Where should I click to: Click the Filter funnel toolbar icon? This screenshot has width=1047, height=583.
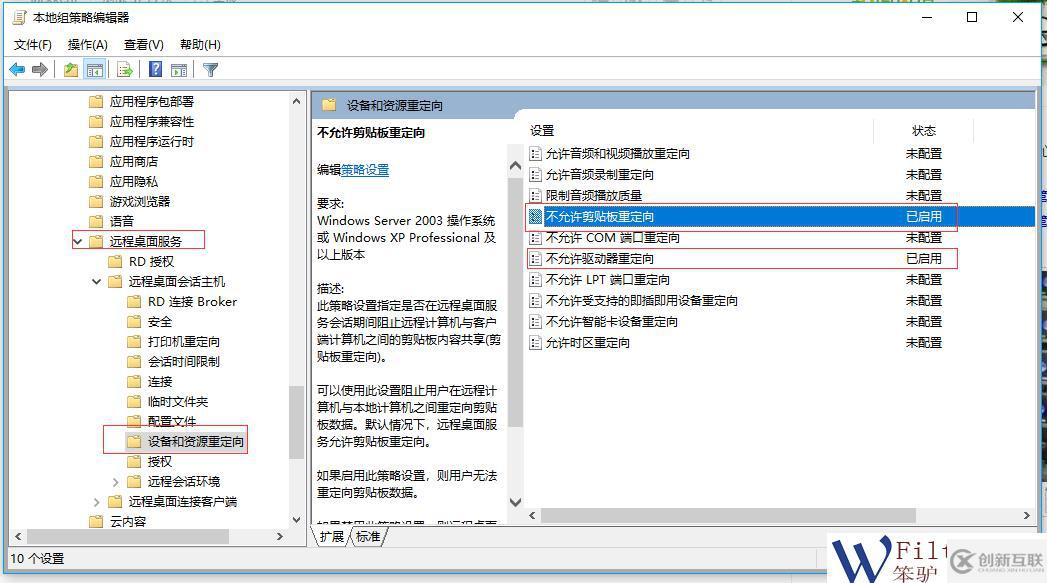(210, 69)
